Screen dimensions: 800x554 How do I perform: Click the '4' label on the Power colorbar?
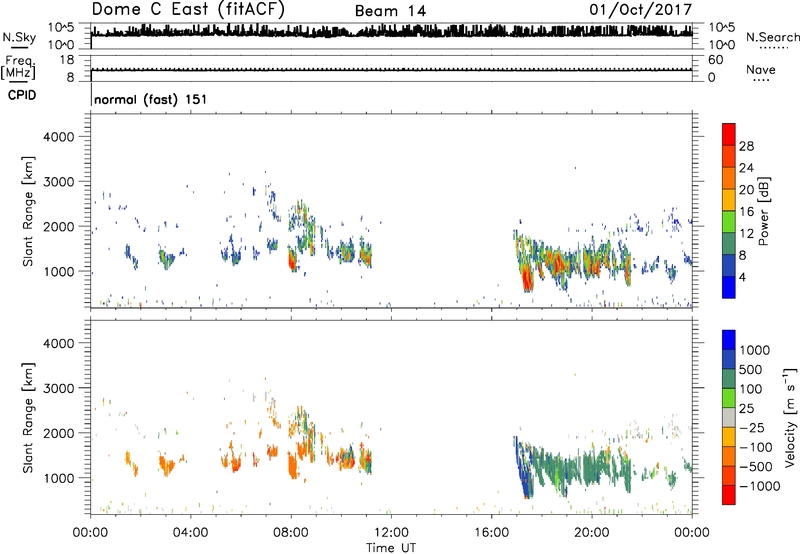[x=742, y=277]
